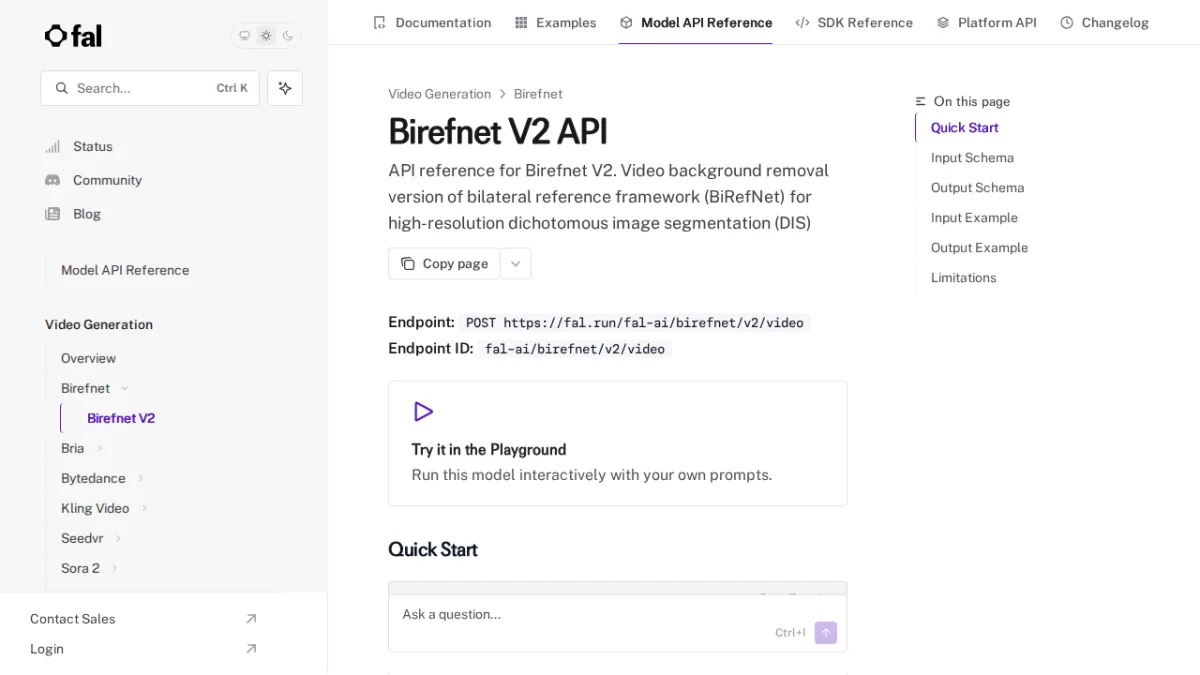Screen dimensions: 1200x675
Task: Switch to the Documentation tab
Action: tap(432, 22)
